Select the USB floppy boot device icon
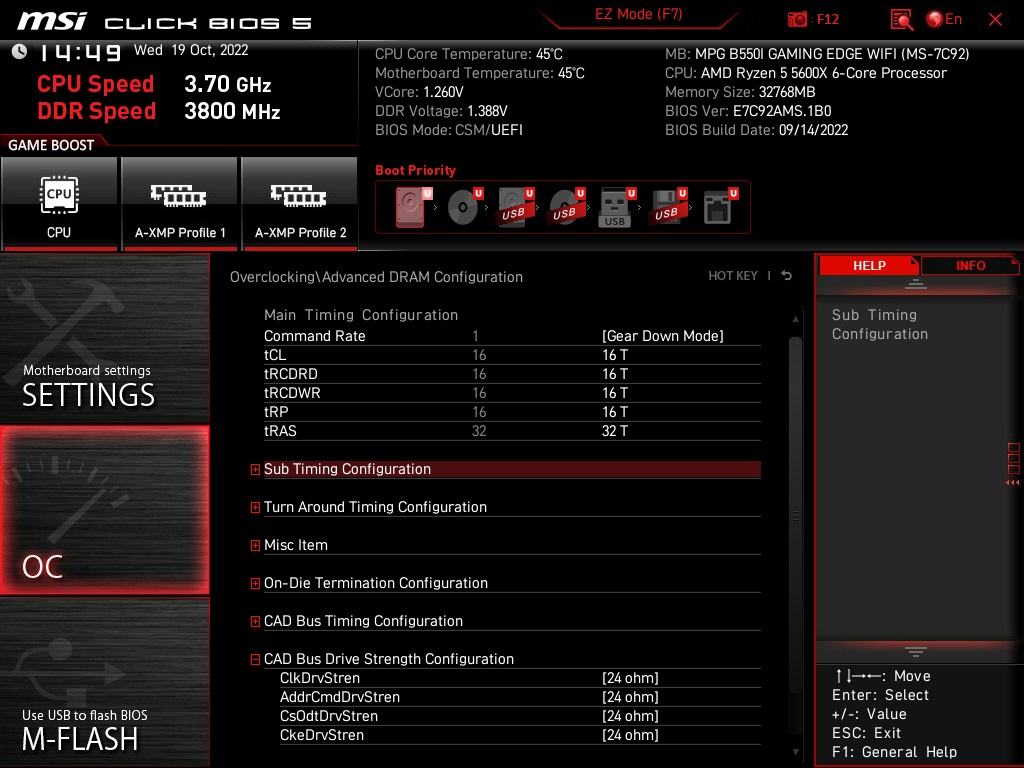The height and width of the screenshot is (768, 1024). click(x=669, y=206)
